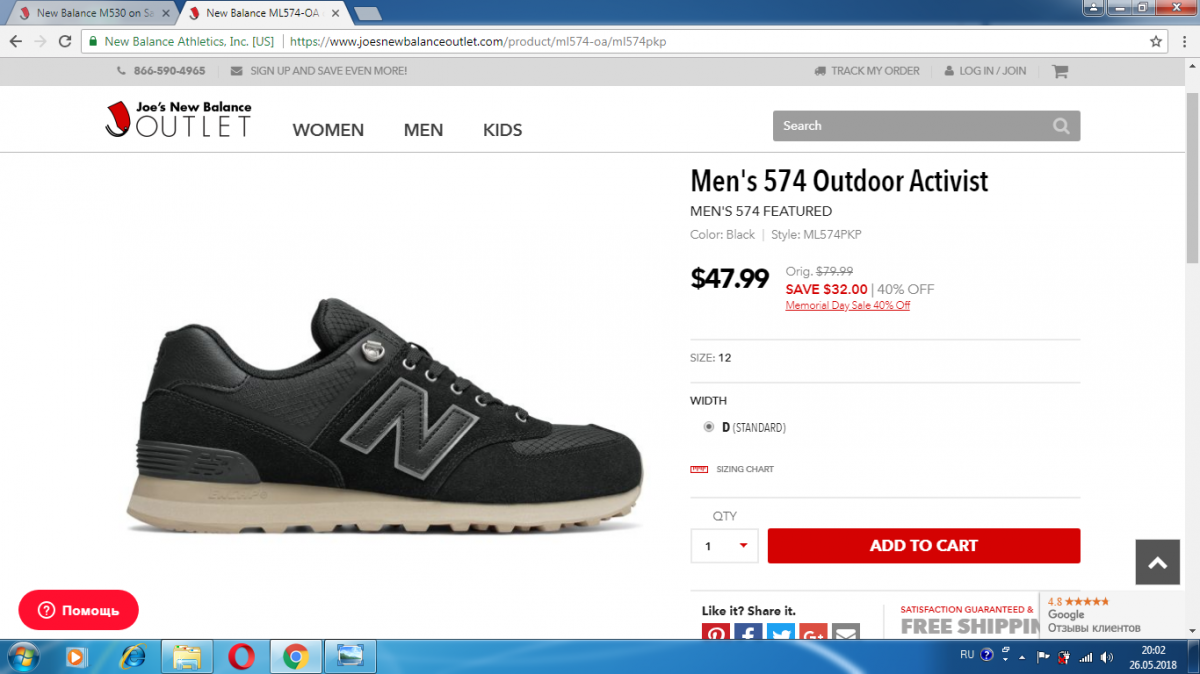The width and height of the screenshot is (1200, 674).
Task: Reload page with refresh icon
Action: pos(65,42)
